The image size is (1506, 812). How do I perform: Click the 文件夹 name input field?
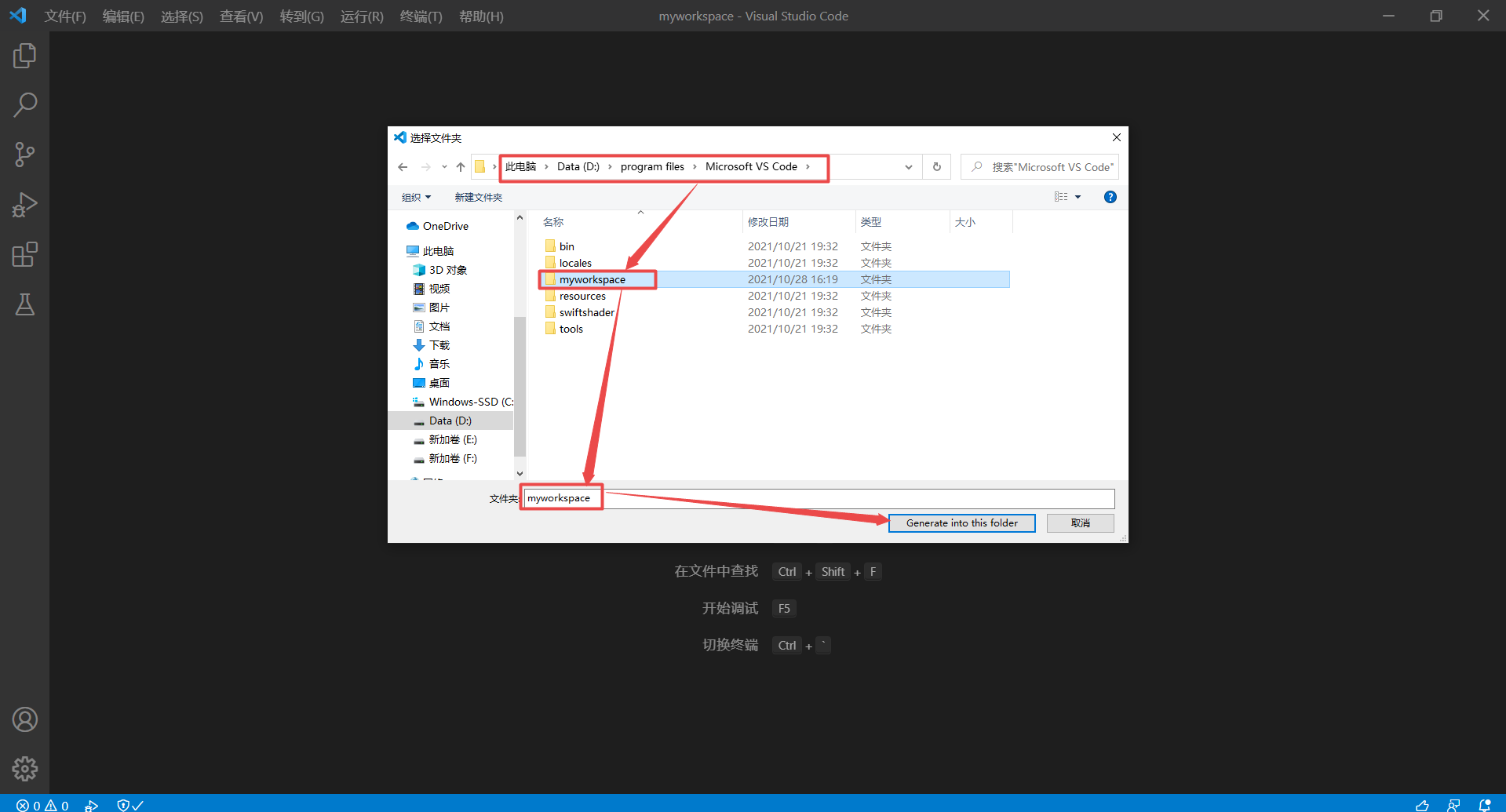coord(819,498)
